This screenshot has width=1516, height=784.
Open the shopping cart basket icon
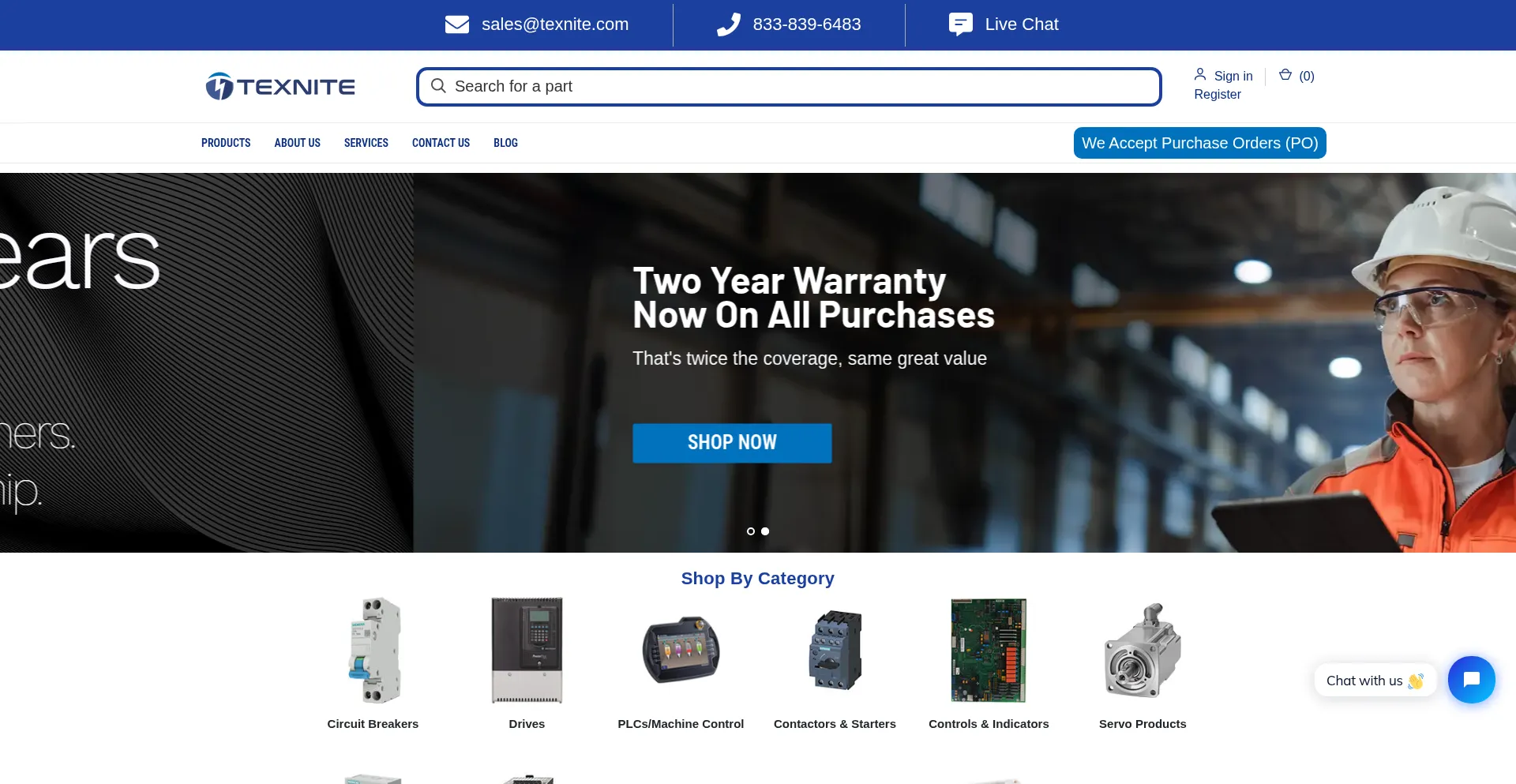coord(1285,74)
